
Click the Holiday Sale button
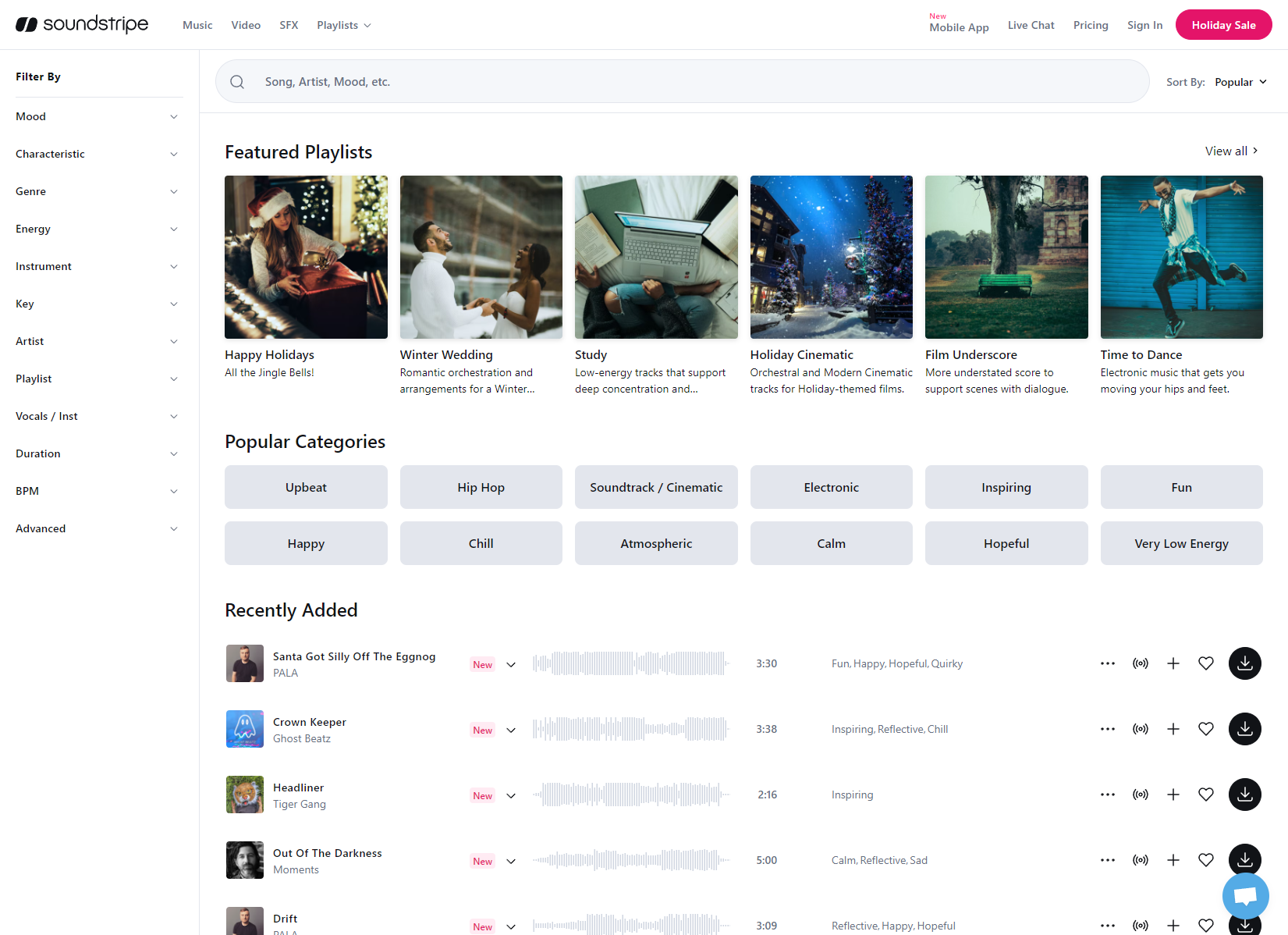coord(1223,25)
